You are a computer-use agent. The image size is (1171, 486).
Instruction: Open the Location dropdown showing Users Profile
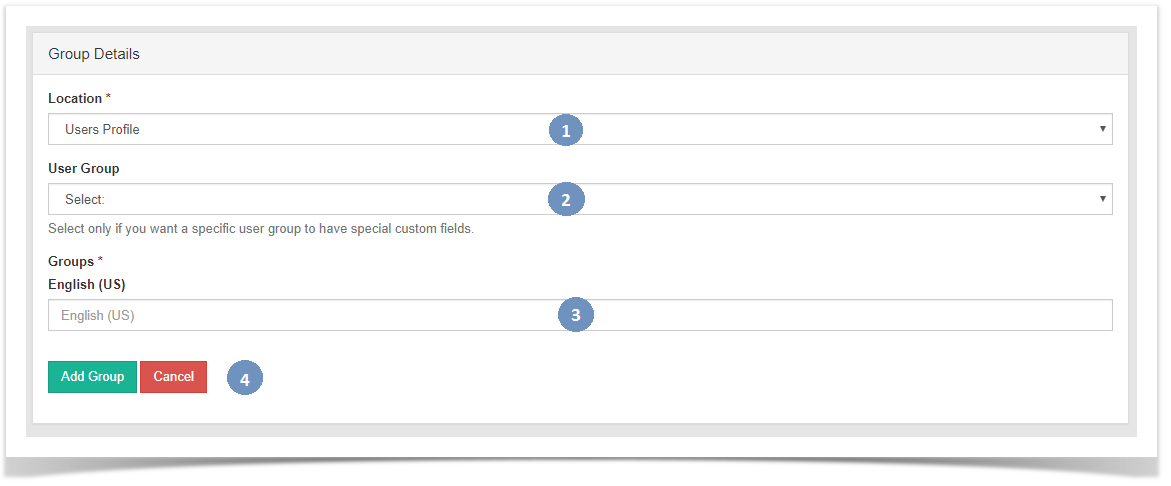coord(580,129)
